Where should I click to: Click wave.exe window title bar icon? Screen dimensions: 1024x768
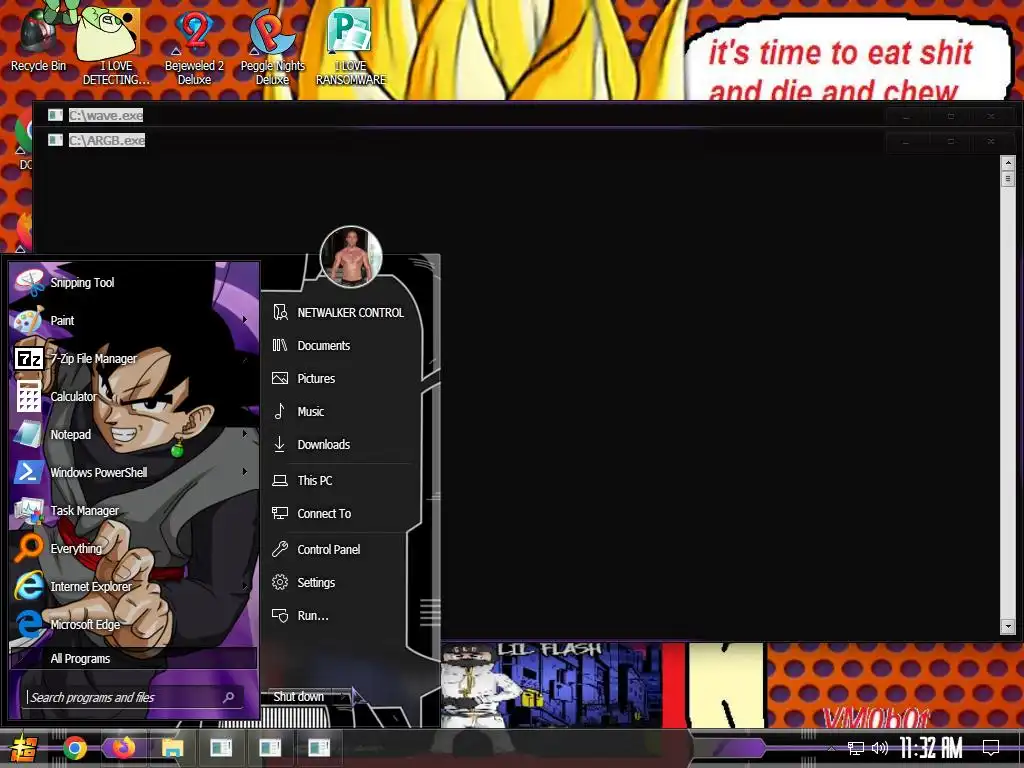(56, 116)
